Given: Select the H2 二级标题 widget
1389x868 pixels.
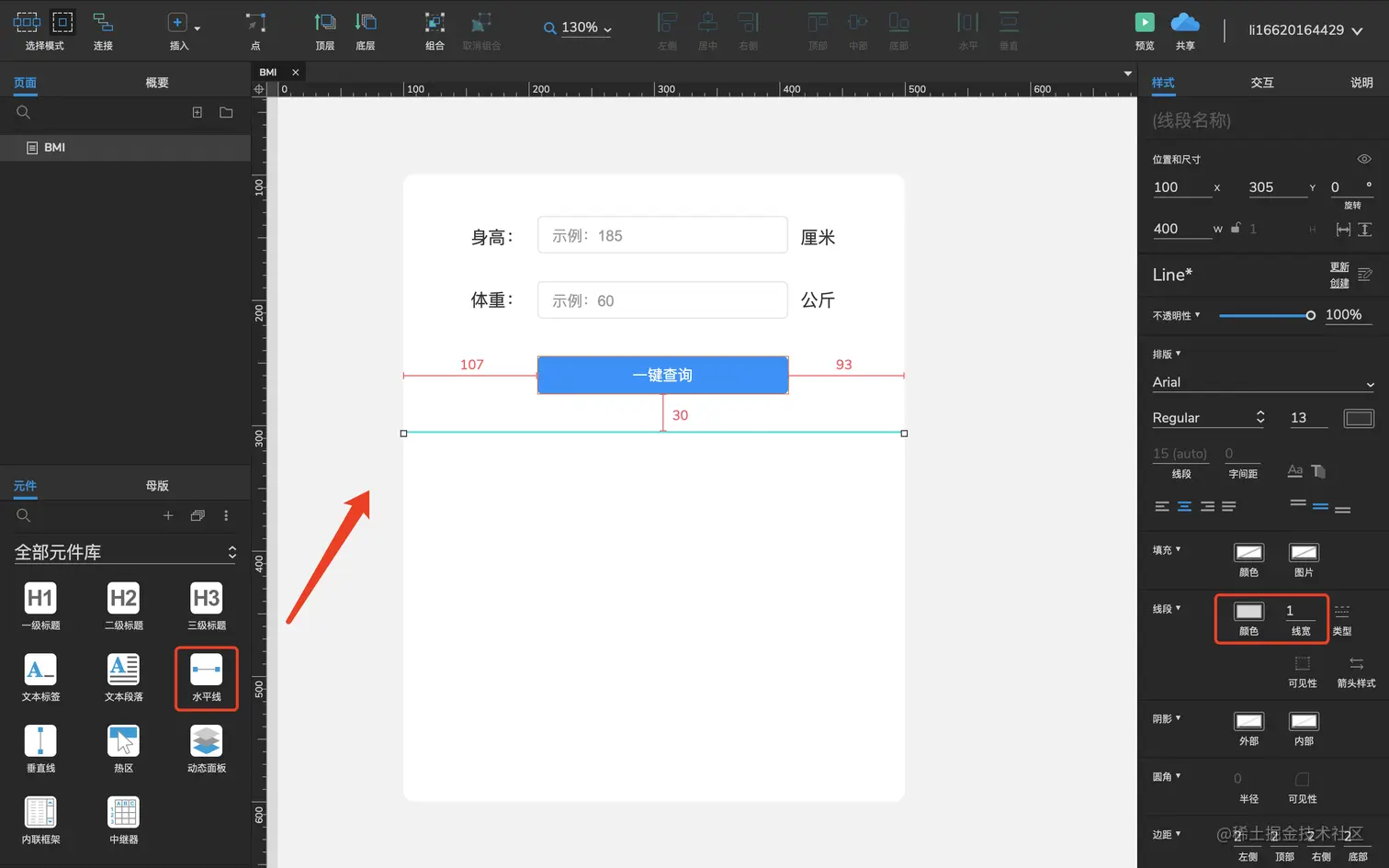Looking at the screenshot, I should point(123,606).
